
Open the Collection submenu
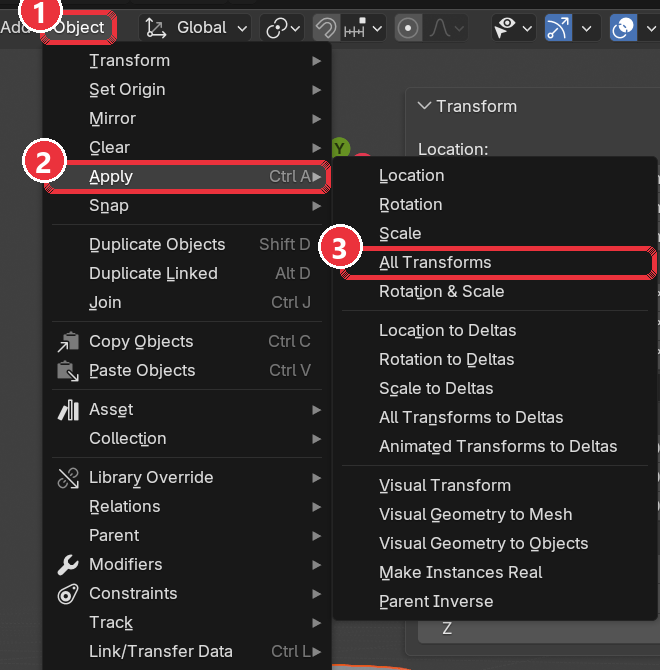tap(187, 438)
